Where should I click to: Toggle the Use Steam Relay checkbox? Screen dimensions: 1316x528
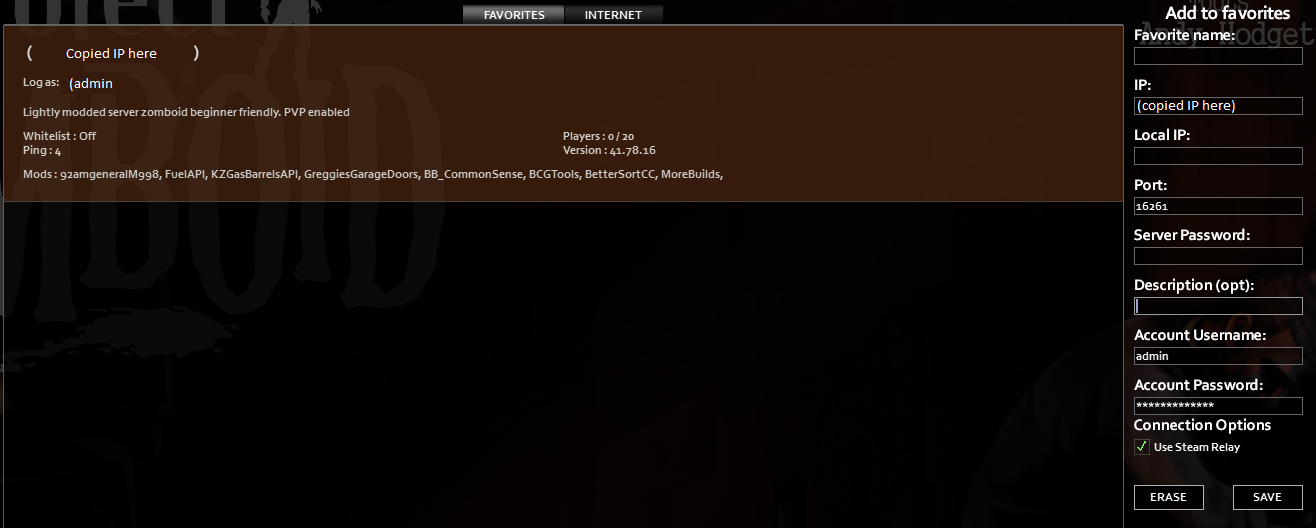(x=1142, y=447)
